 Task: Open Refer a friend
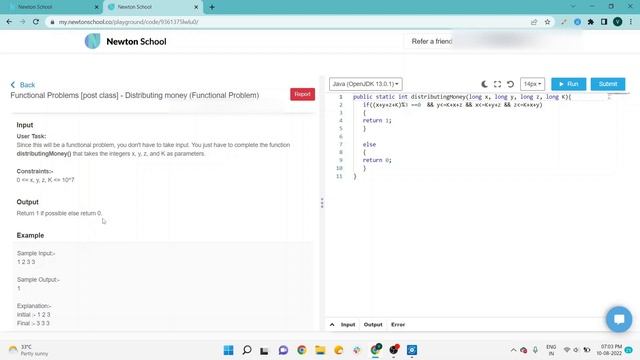431,41
